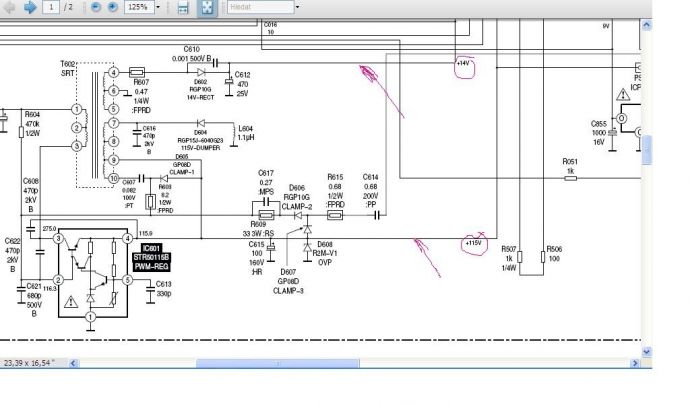Screen dimensions: 690x404
Task: Click the Hledat search field
Action: coord(261,7)
